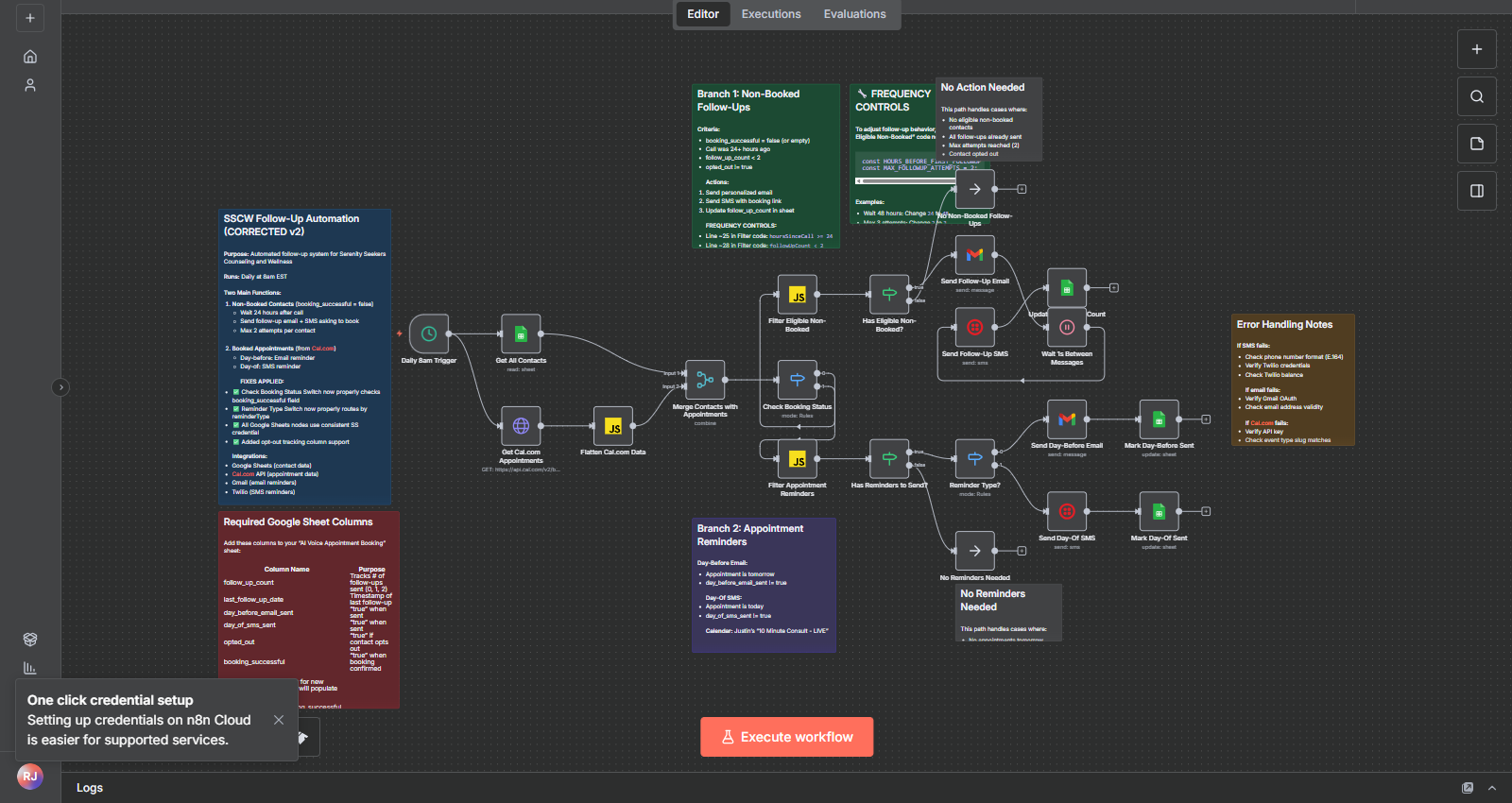Screen dimensions: 1512x803
Task: Click the No Reminders Needed no-op node
Action: pos(974,551)
